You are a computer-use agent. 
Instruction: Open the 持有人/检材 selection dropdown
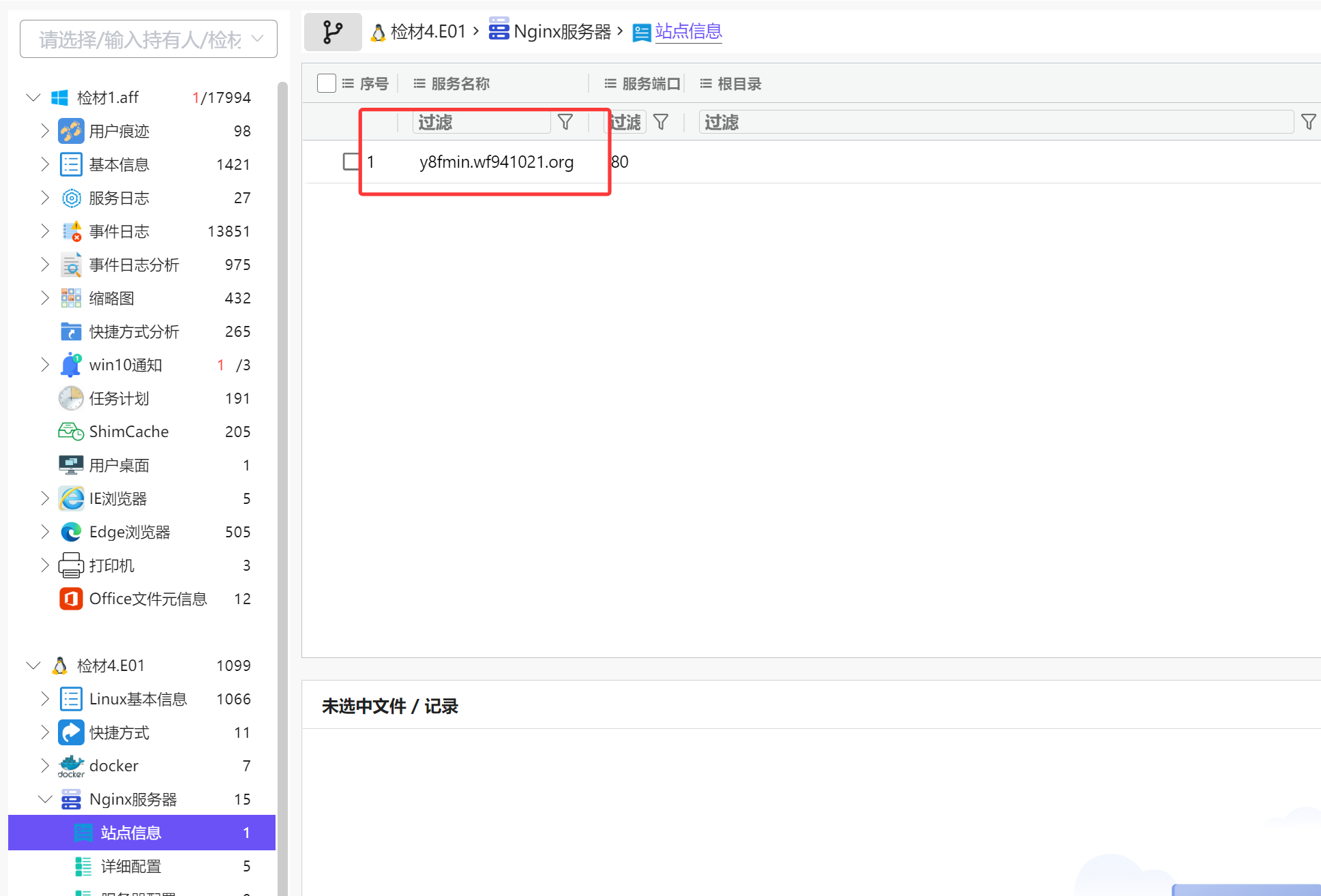(x=148, y=40)
